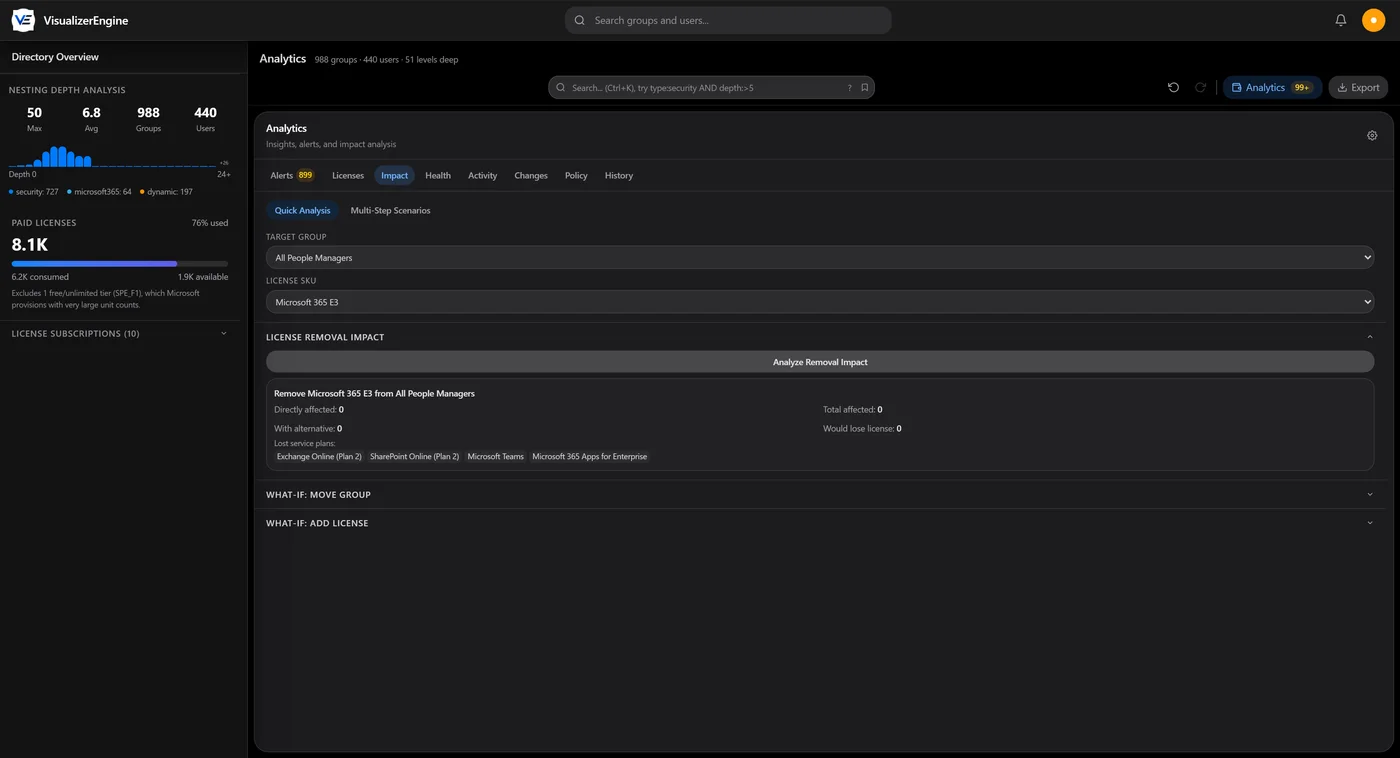Undo the last action
1400x758 pixels.
[x=1173, y=88]
